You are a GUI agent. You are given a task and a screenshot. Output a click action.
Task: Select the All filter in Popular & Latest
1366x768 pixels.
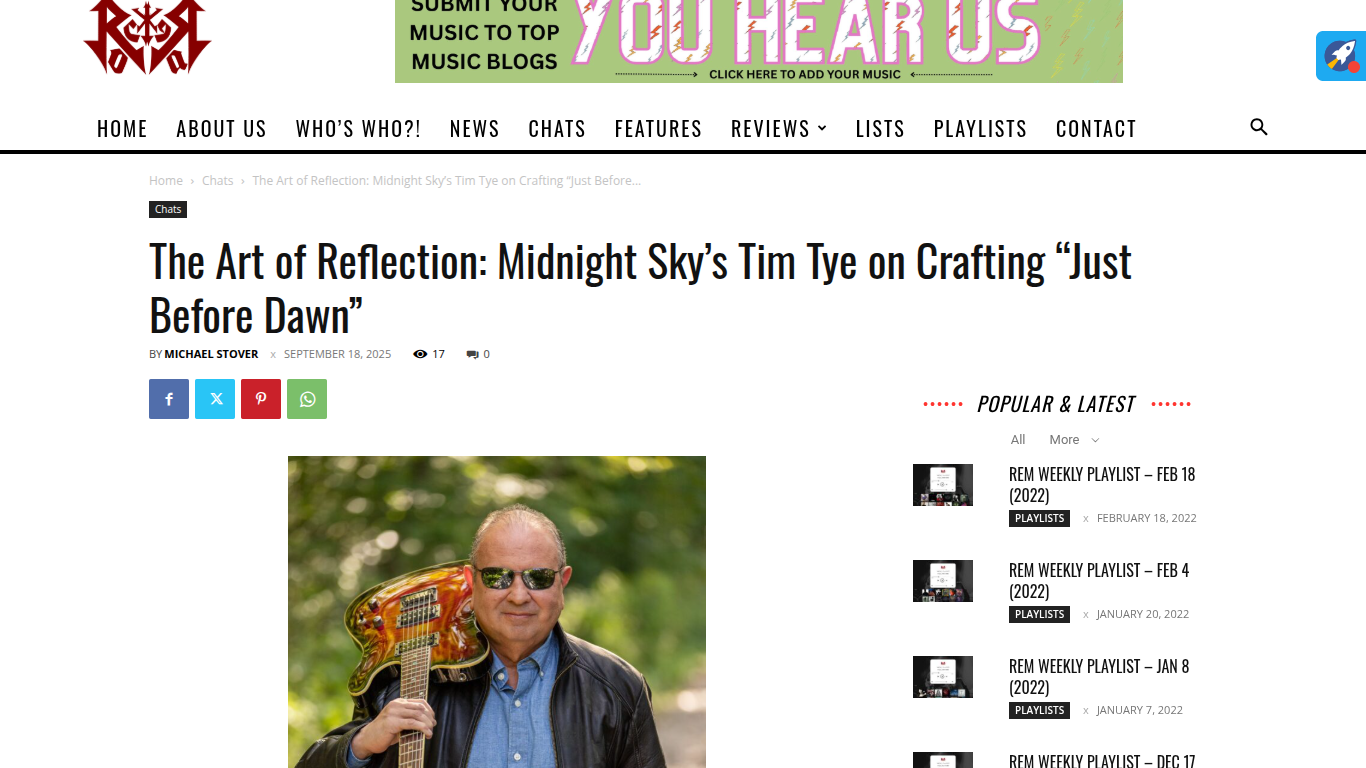click(1018, 440)
